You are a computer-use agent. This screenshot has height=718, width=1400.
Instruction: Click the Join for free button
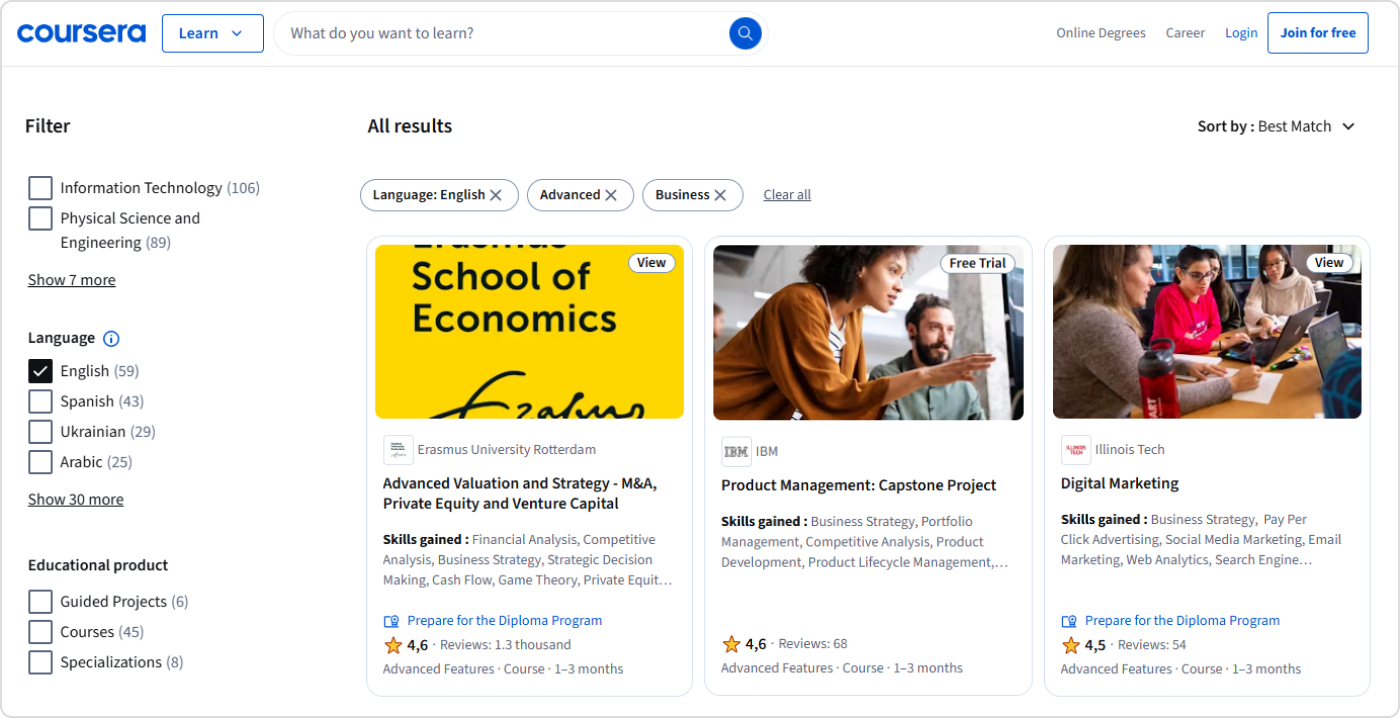coord(1317,32)
